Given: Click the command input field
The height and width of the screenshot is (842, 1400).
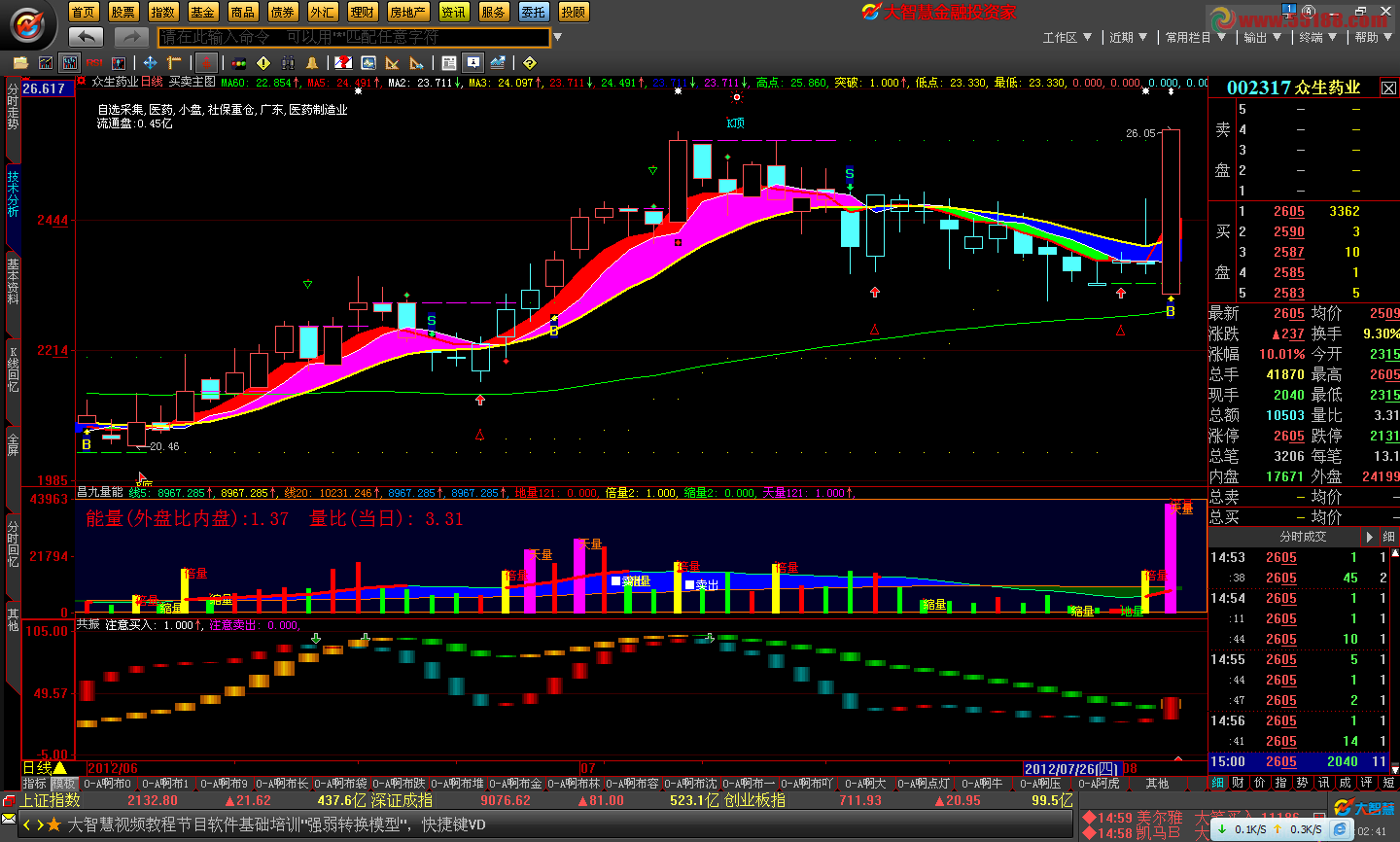Looking at the screenshot, I should (354, 37).
